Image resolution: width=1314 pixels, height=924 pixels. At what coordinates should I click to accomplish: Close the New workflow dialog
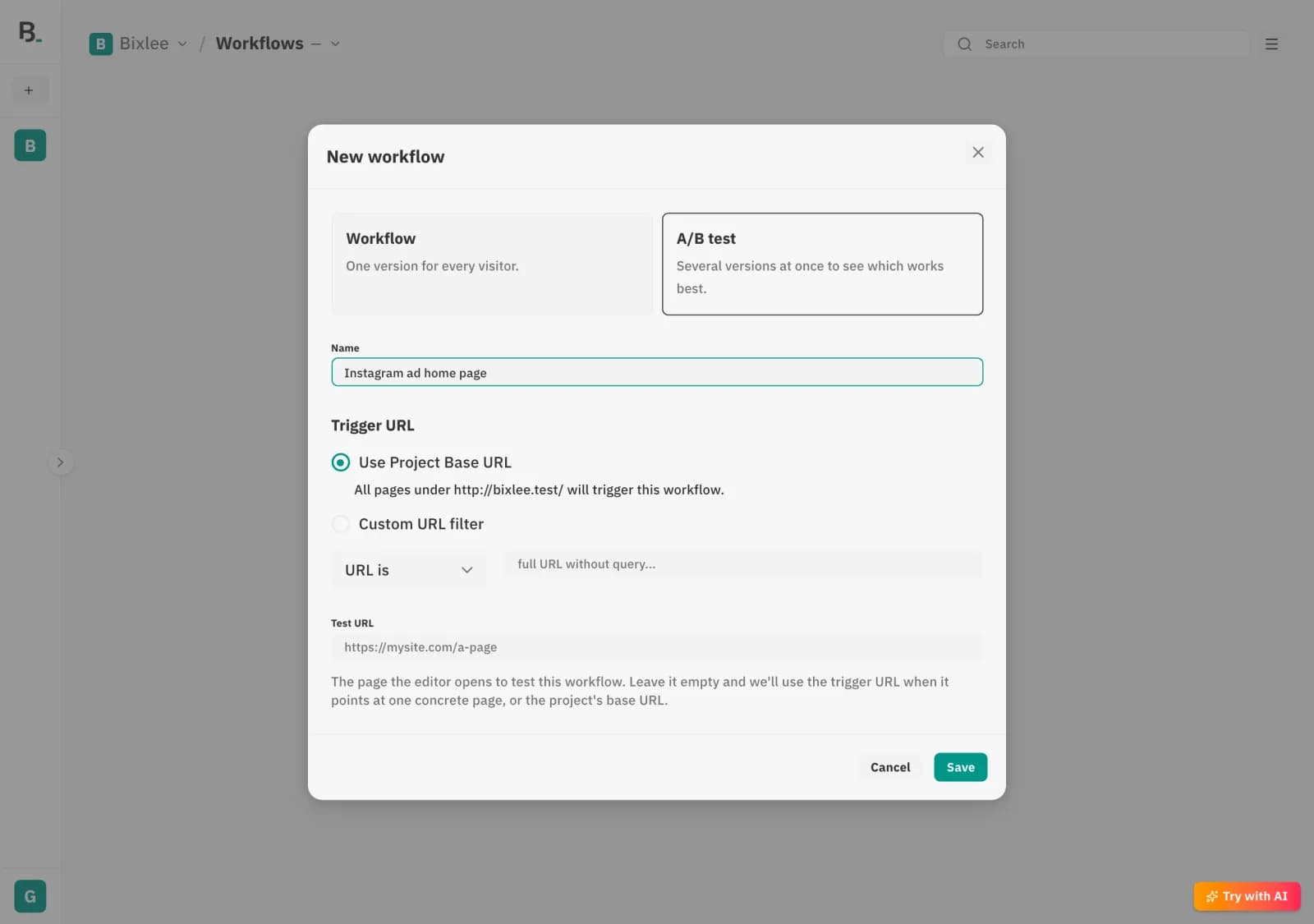[977, 152]
